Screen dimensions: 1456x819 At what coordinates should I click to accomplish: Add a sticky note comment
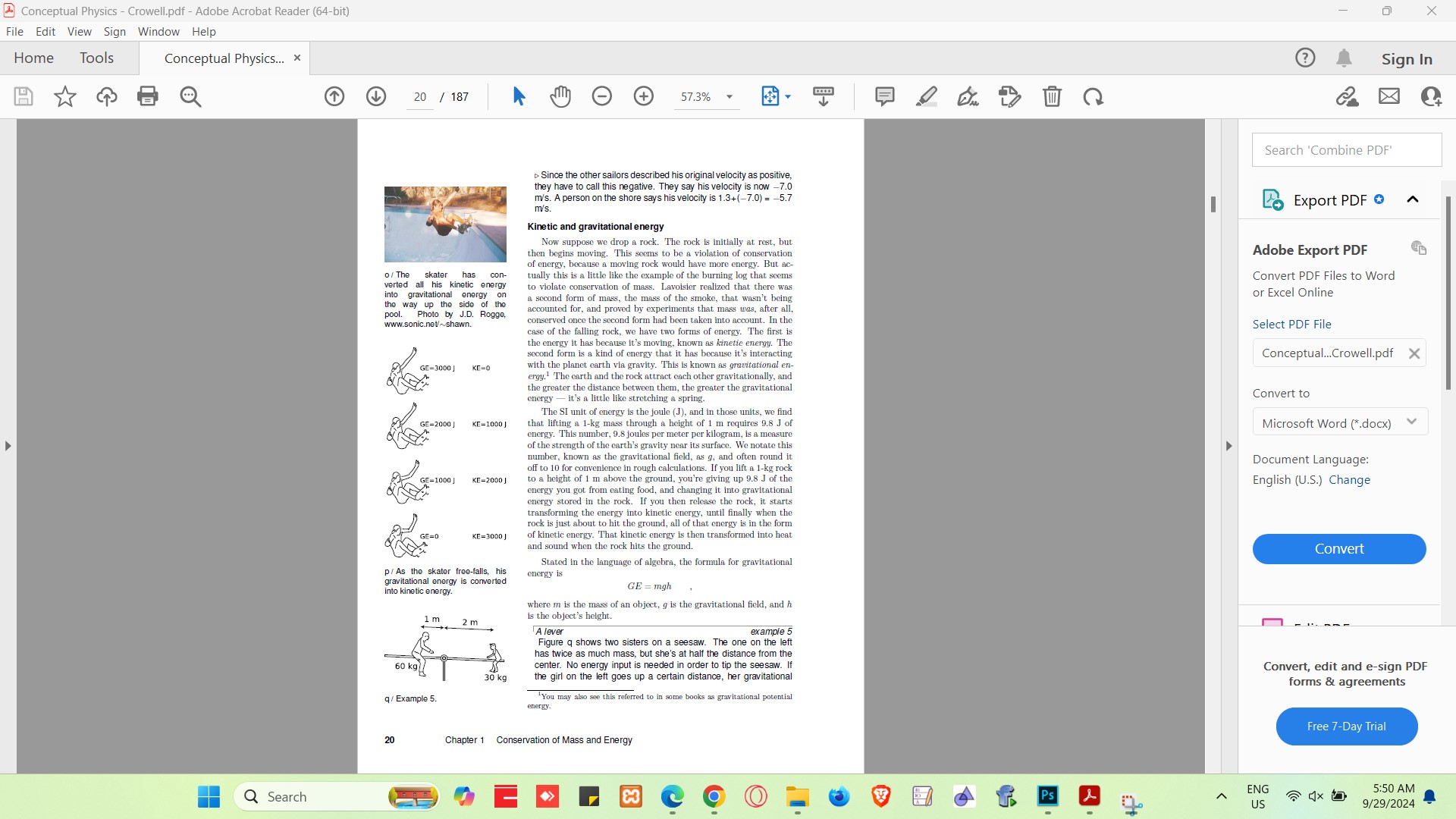point(884,96)
